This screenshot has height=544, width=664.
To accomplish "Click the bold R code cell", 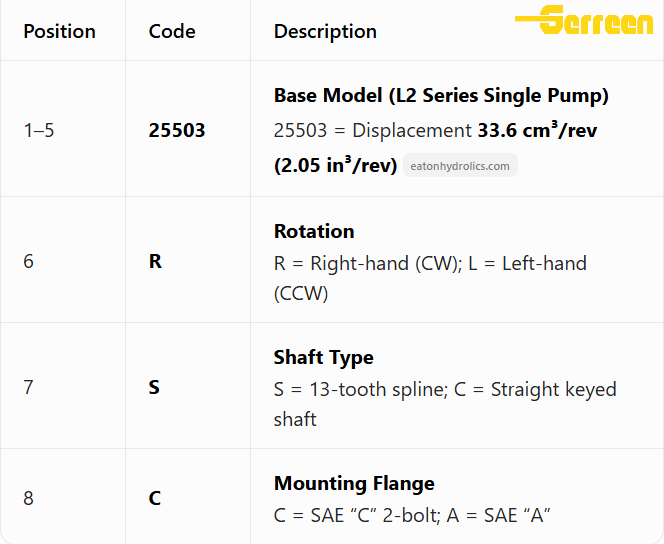I will coord(155,261).
